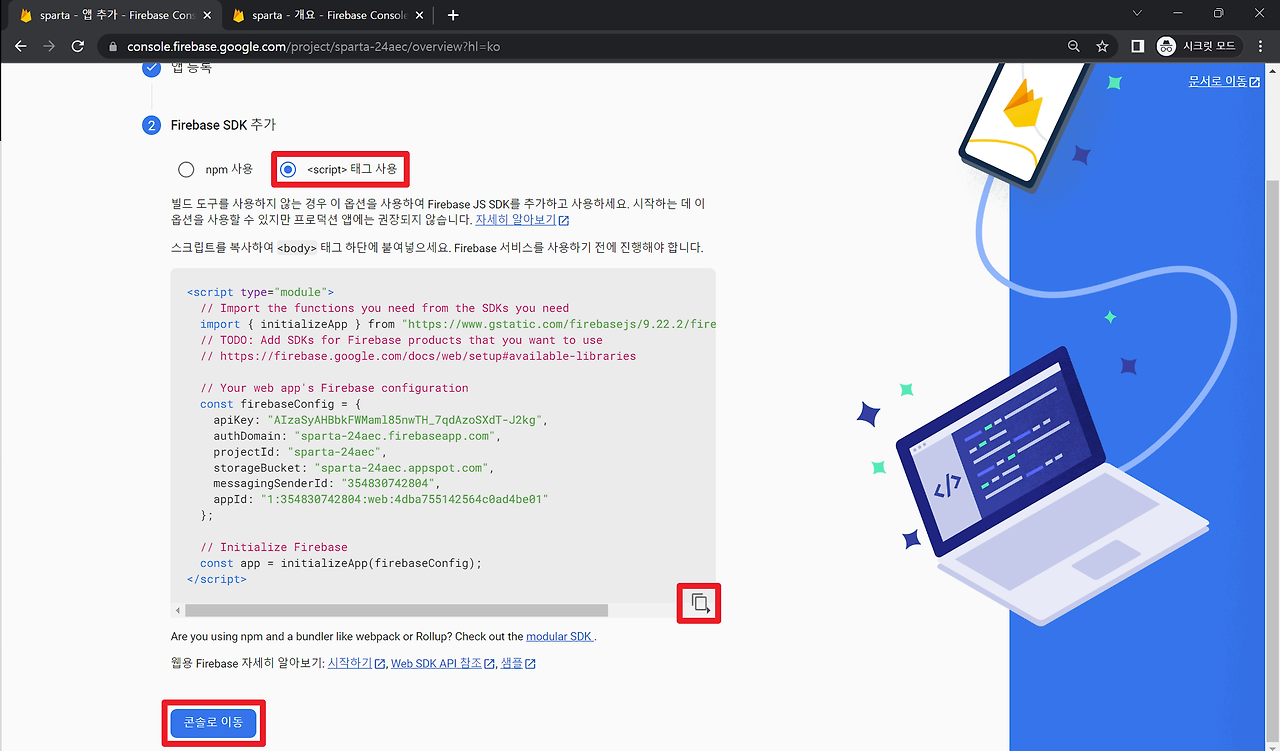Click the storageBucket line in the code
This screenshot has height=751, width=1280.
pyautogui.click(x=354, y=468)
